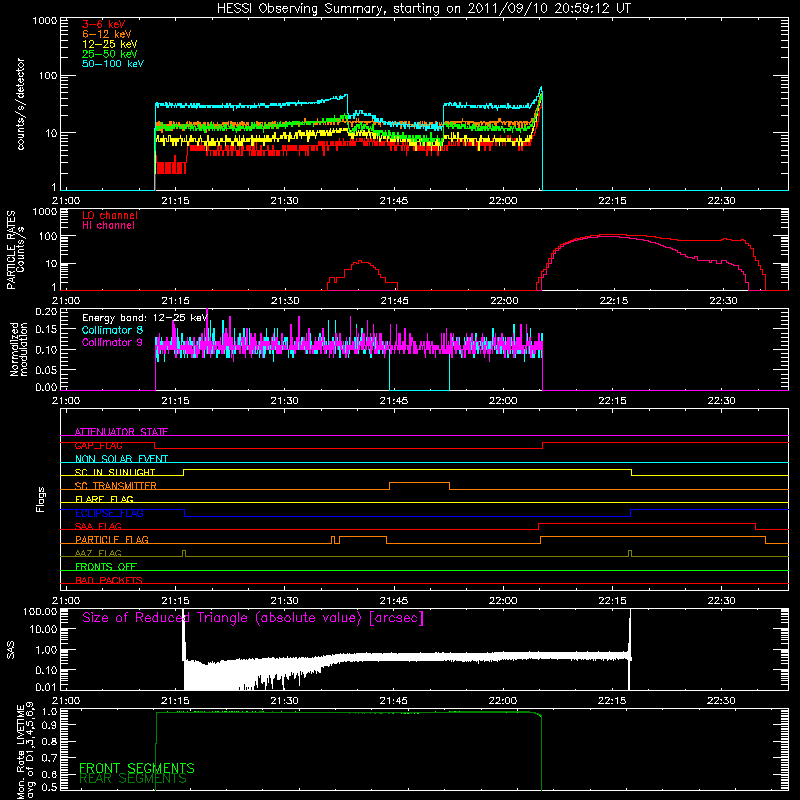Click the cyan count-rate peak near 22:05

pos(541,89)
